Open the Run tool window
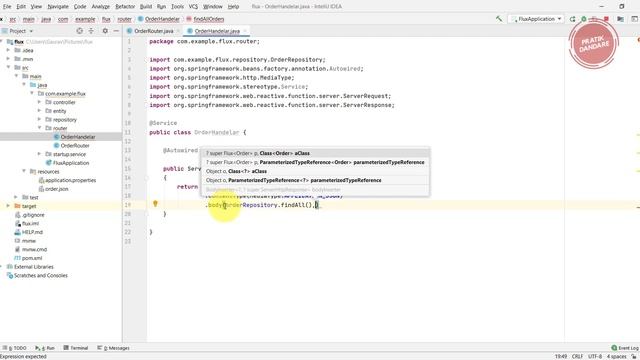The image size is (640, 360). [45, 348]
